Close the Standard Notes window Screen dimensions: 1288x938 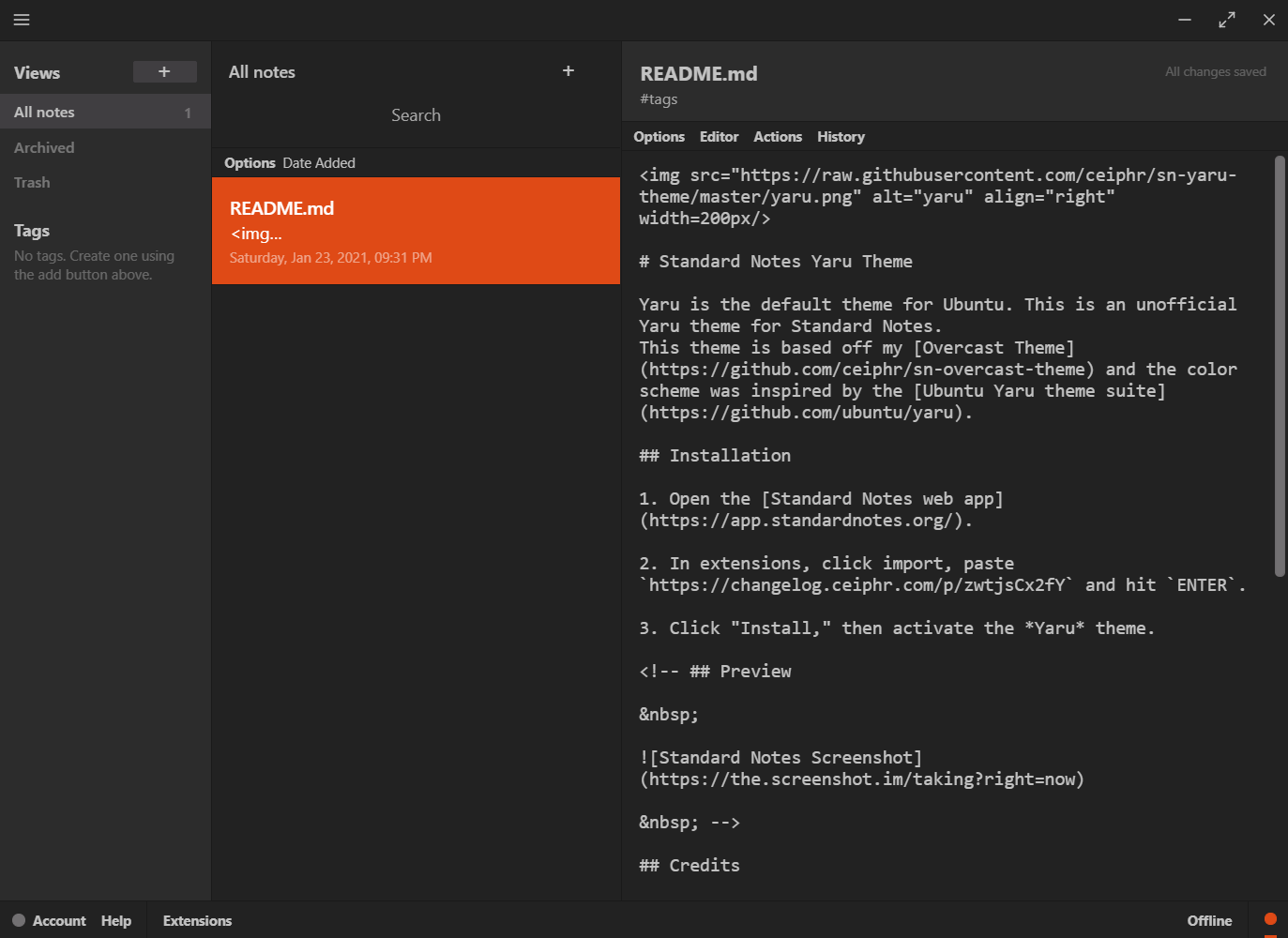point(1269,20)
